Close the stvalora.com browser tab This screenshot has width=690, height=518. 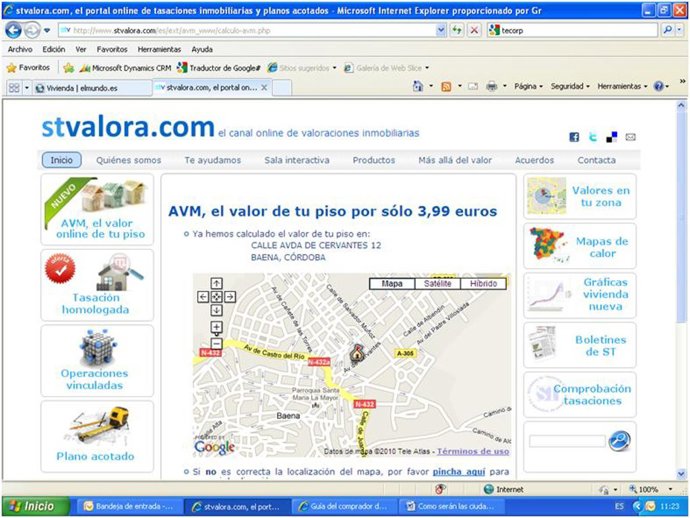264,88
